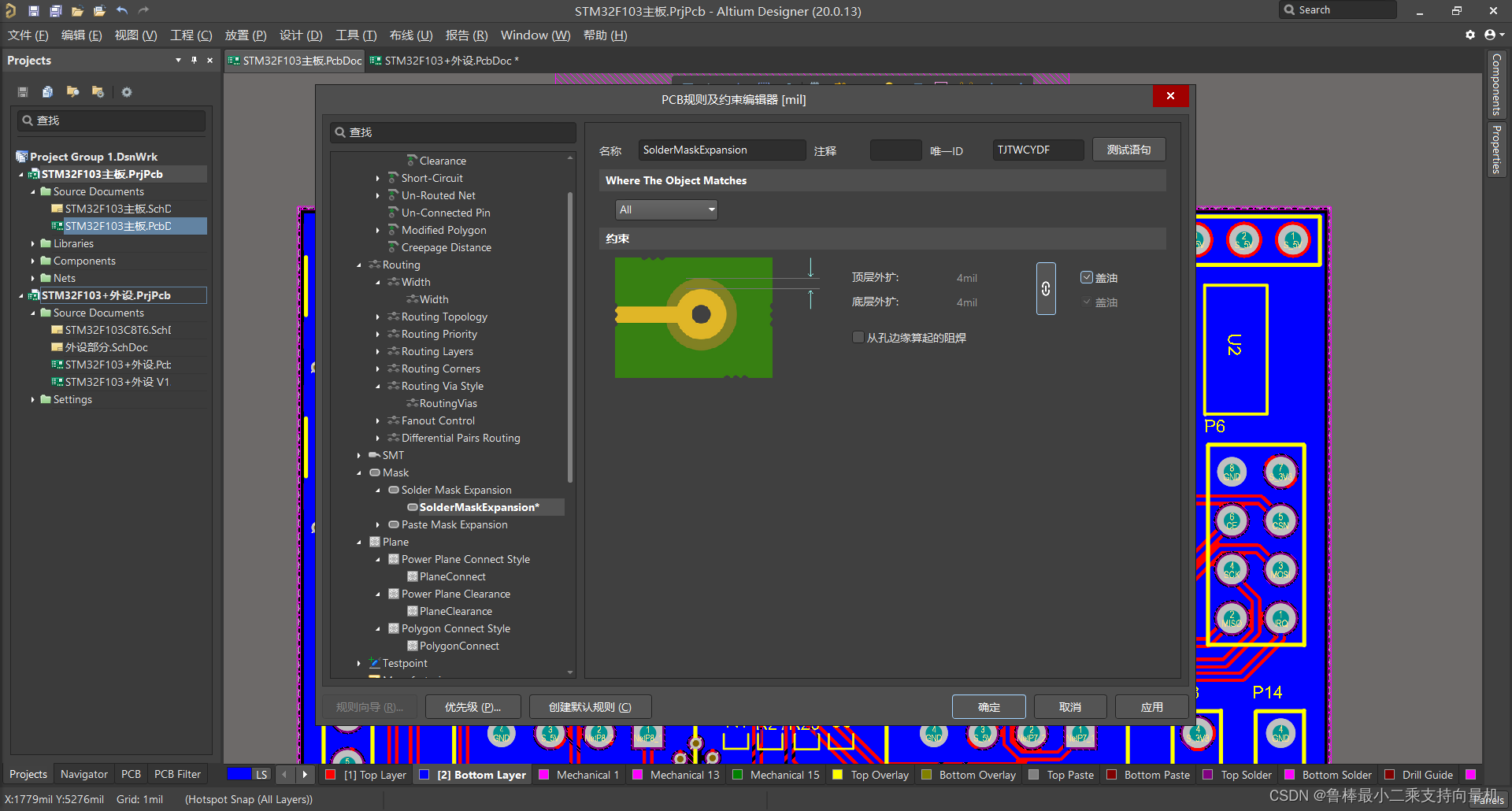Expand the Testpoint rule category
1512x811 pixels.
click(x=359, y=664)
